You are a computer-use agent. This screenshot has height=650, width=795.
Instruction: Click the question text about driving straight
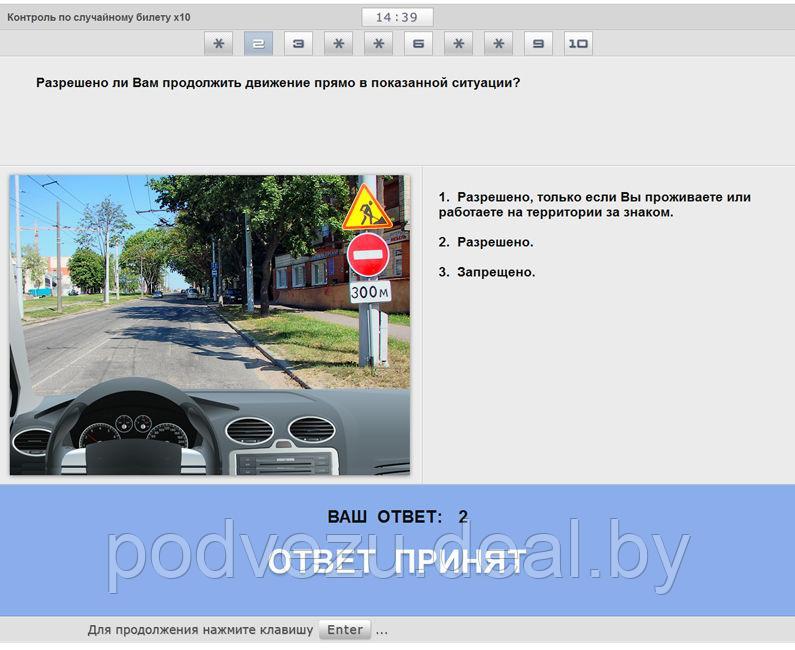coord(278,83)
